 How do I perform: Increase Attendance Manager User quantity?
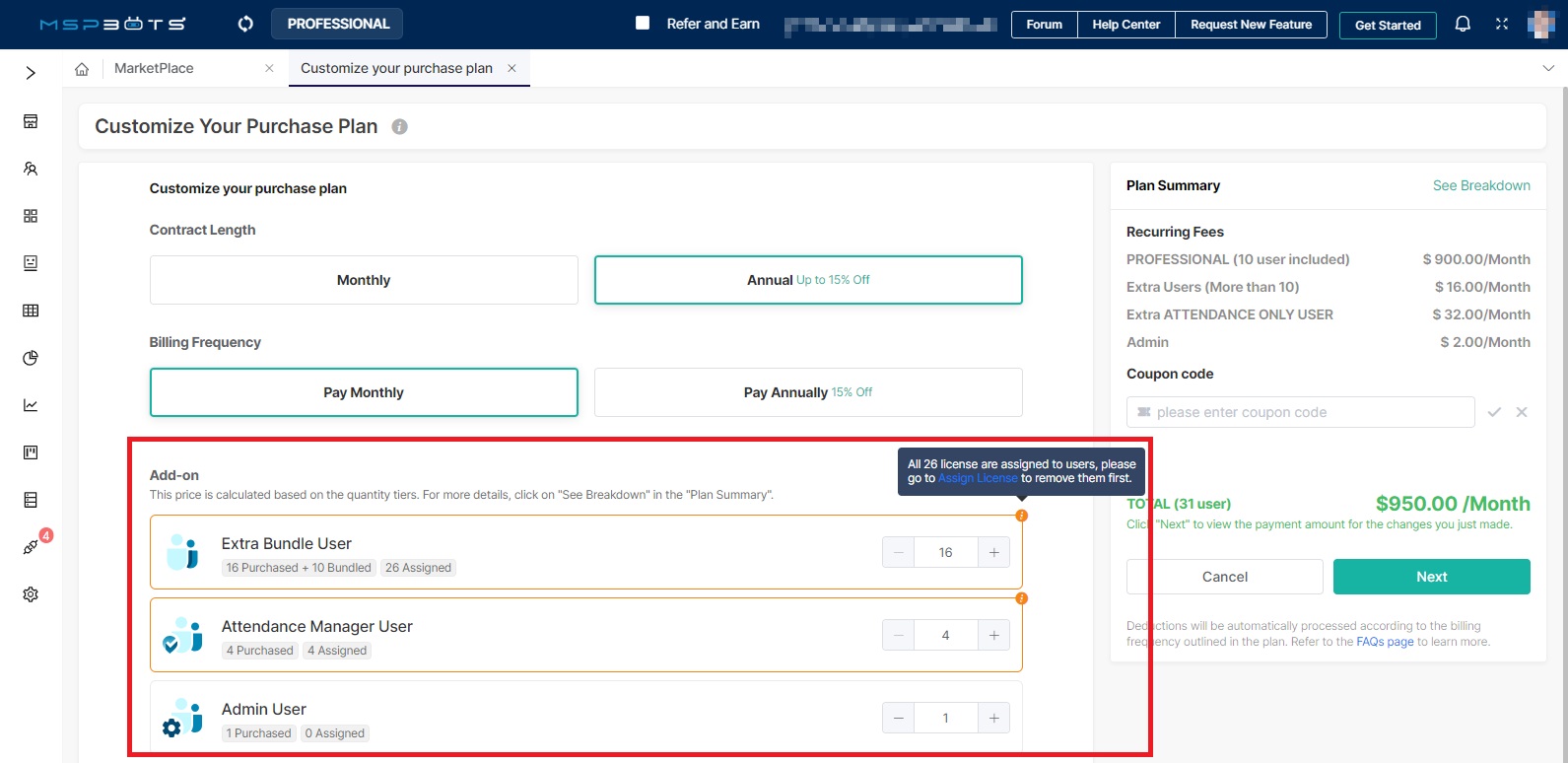click(x=993, y=635)
